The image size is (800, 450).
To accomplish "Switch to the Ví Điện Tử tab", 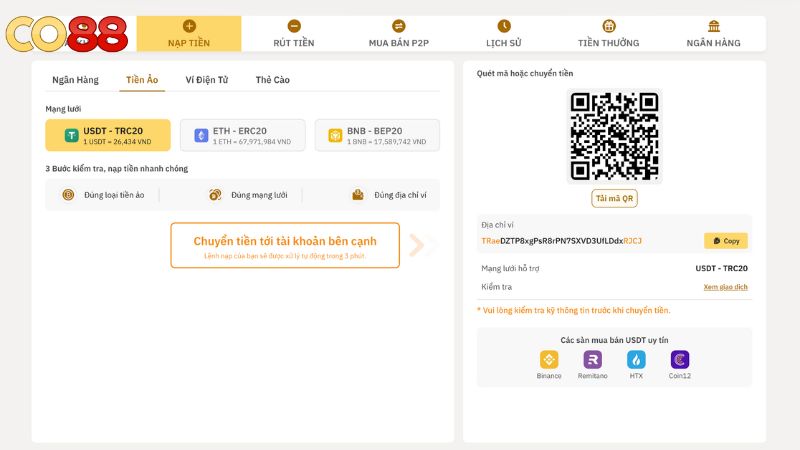I will (207, 80).
